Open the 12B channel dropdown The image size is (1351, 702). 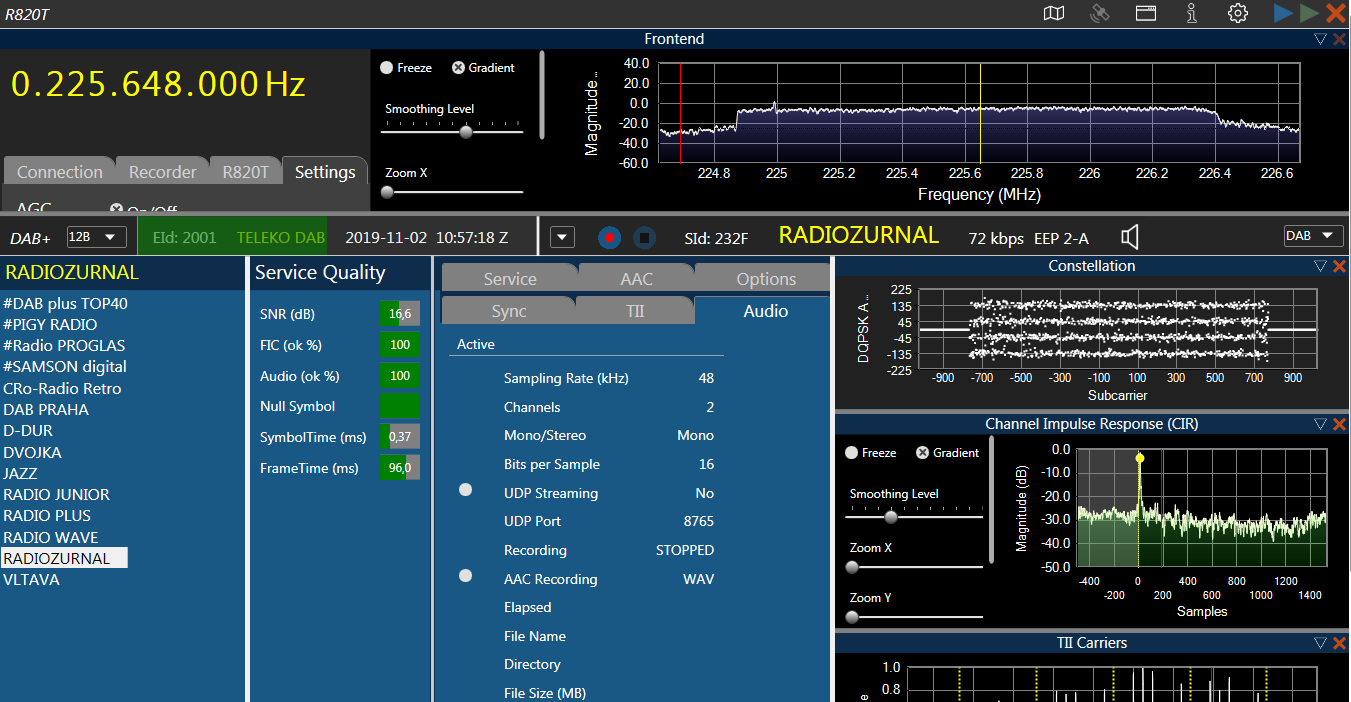coord(96,237)
